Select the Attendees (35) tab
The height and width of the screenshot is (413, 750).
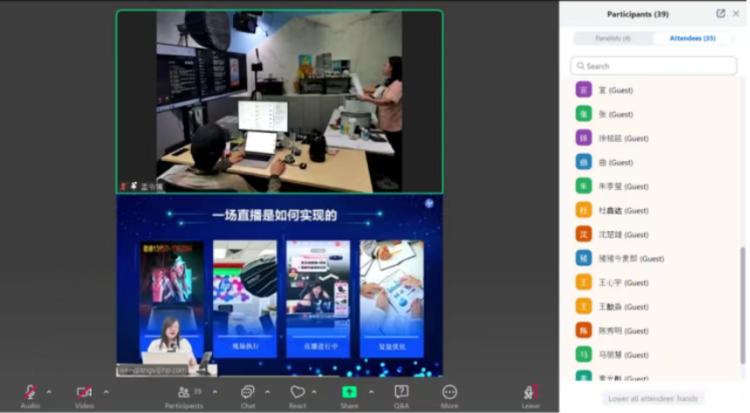tap(695, 38)
